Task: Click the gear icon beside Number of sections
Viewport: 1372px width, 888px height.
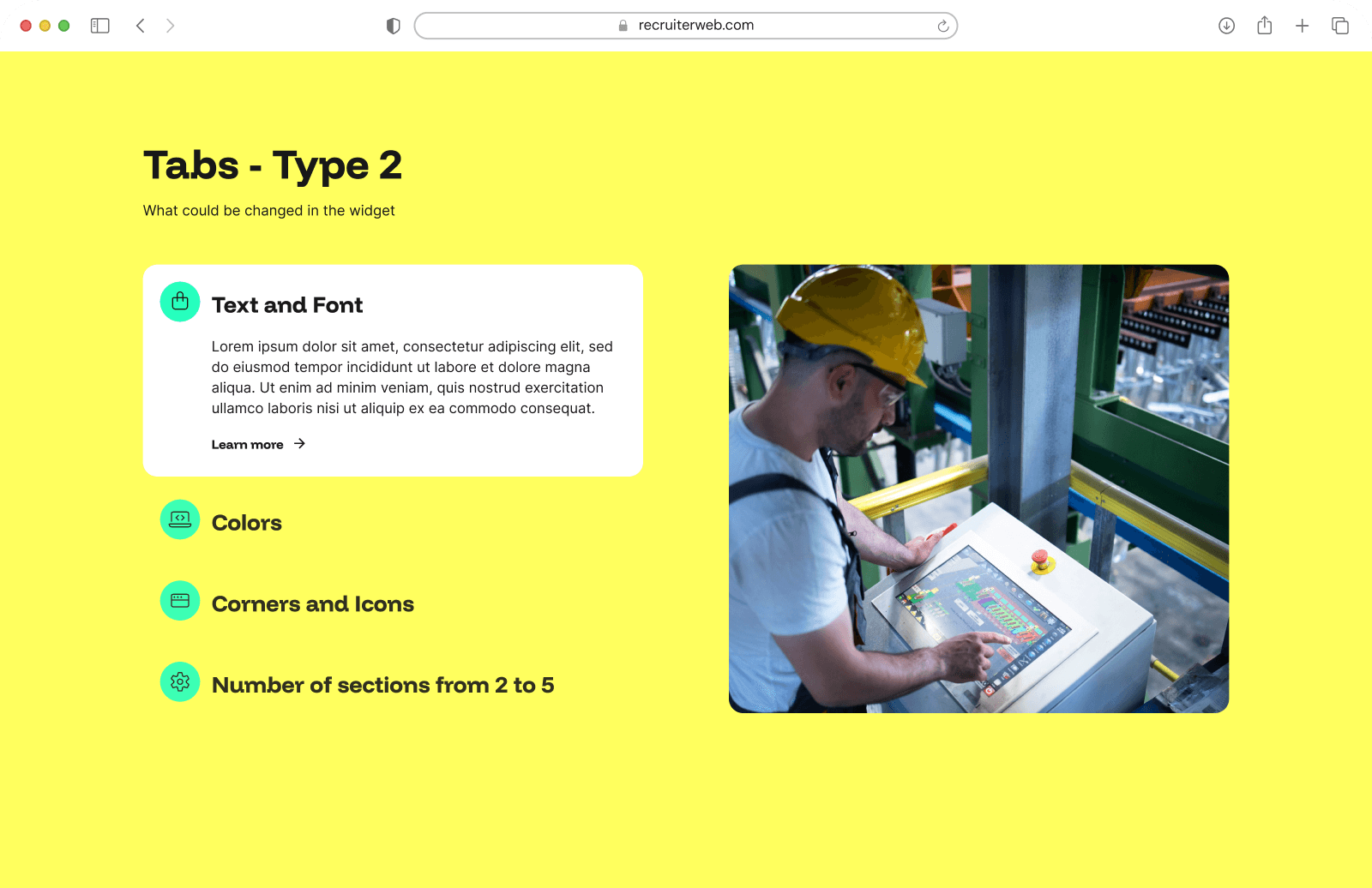Action: coord(180,681)
